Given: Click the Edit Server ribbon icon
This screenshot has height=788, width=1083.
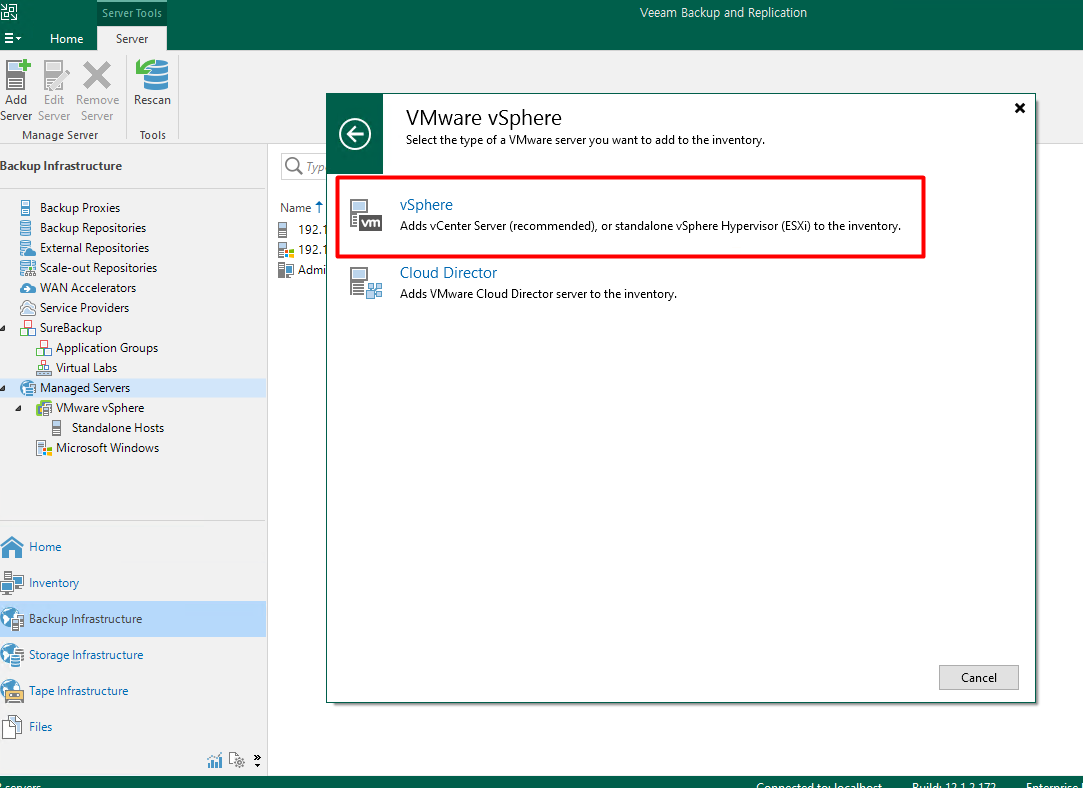Looking at the screenshot, I should click(55, 75).
